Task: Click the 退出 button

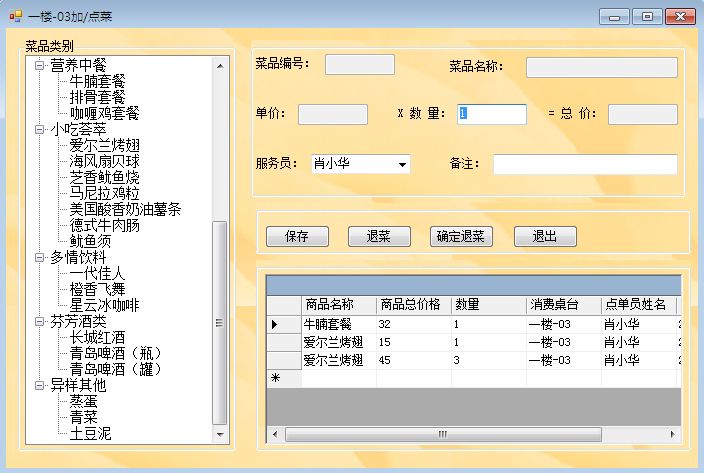Action: click(x=545, y=236)
